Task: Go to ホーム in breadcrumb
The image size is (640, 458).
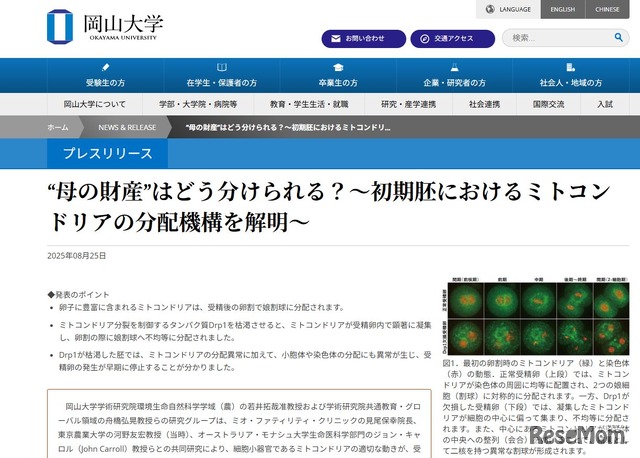Action: pos(58,127)
